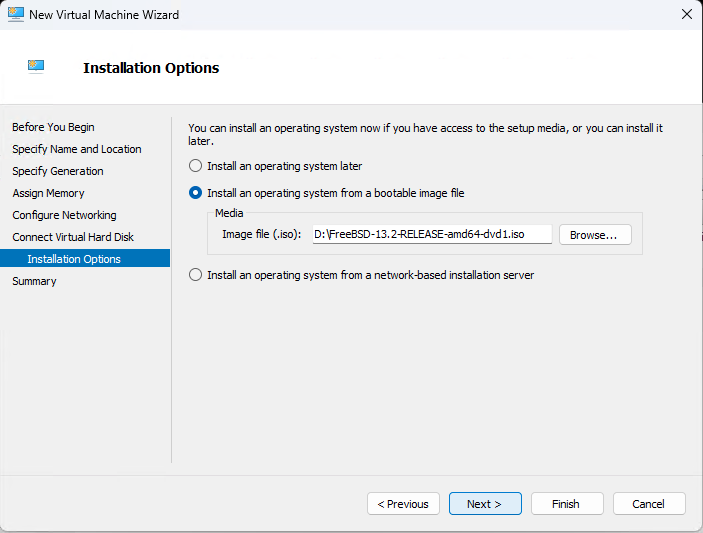Click the Image file (.iso) label
The width and height of the screenshot is (703, 533).
point(262,234)
